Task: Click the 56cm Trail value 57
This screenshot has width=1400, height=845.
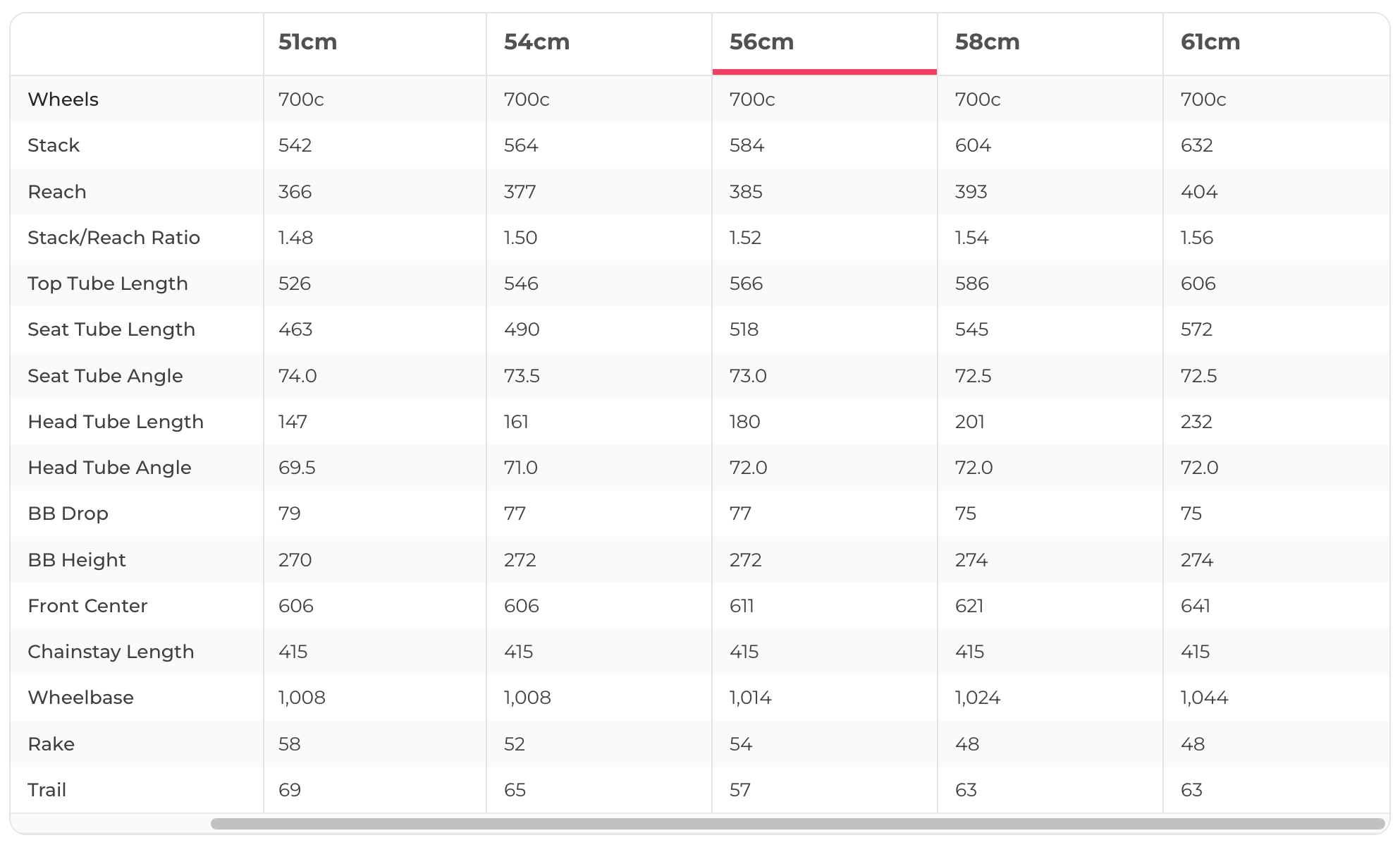Action: tap(740, 790)
